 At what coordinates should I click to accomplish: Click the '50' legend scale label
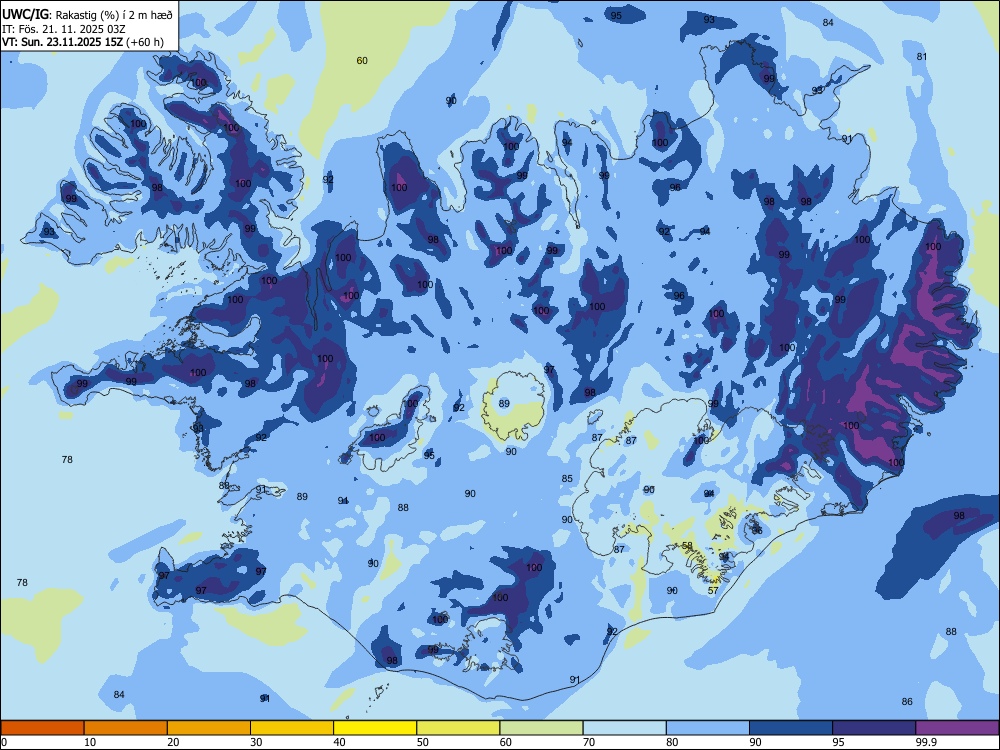coord(423,742)
